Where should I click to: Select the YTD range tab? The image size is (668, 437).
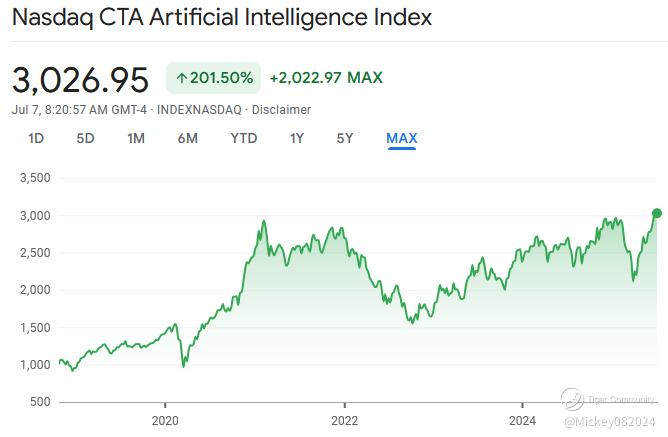point(244,138)
